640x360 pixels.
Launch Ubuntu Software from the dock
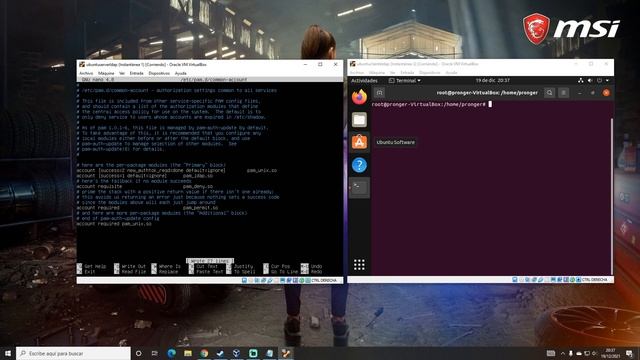click(359, 142)
